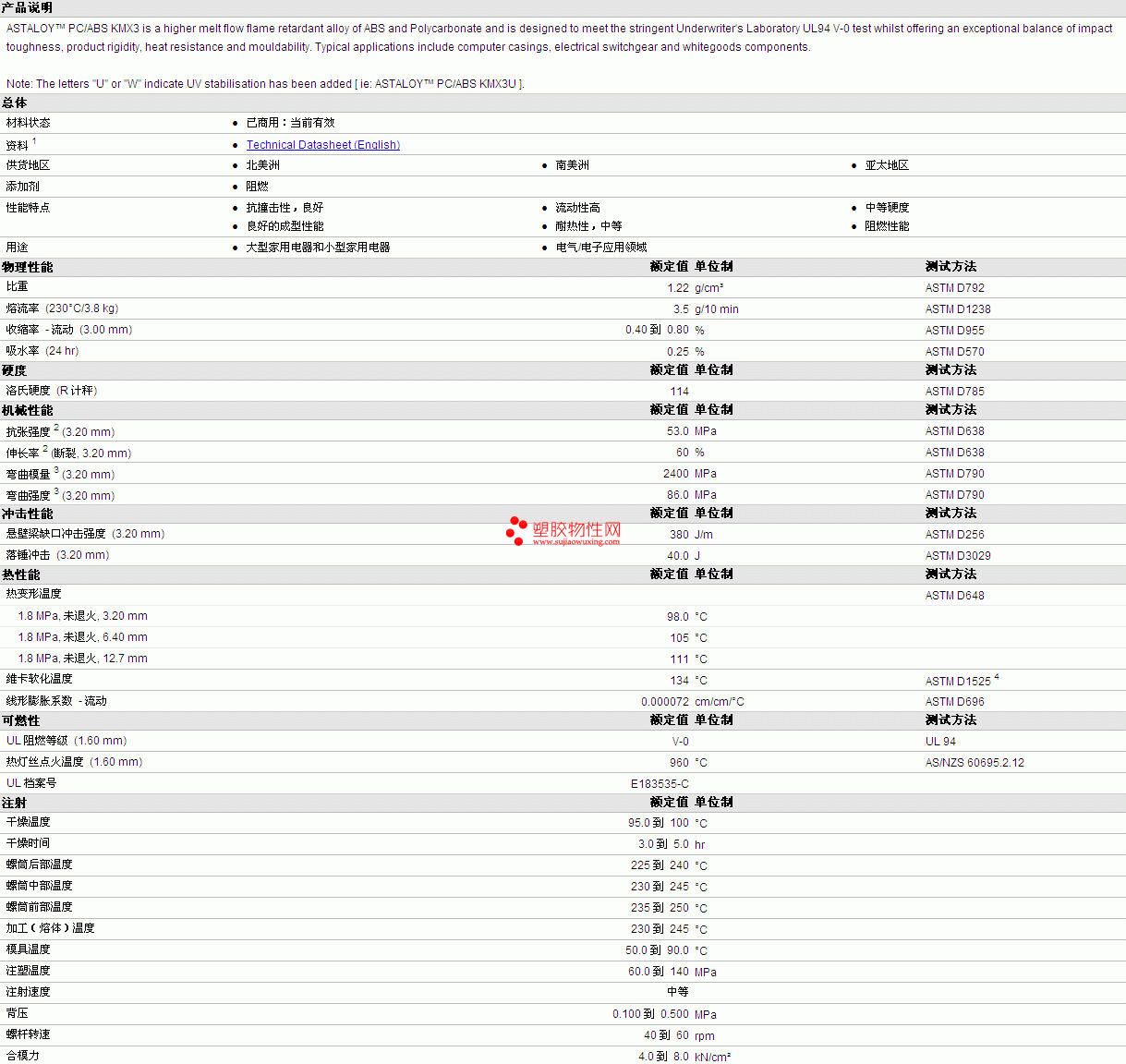Click the 悬臂梁缺口冲击强度 row label
The image size is (1126, 1064).
coord(85,534)
